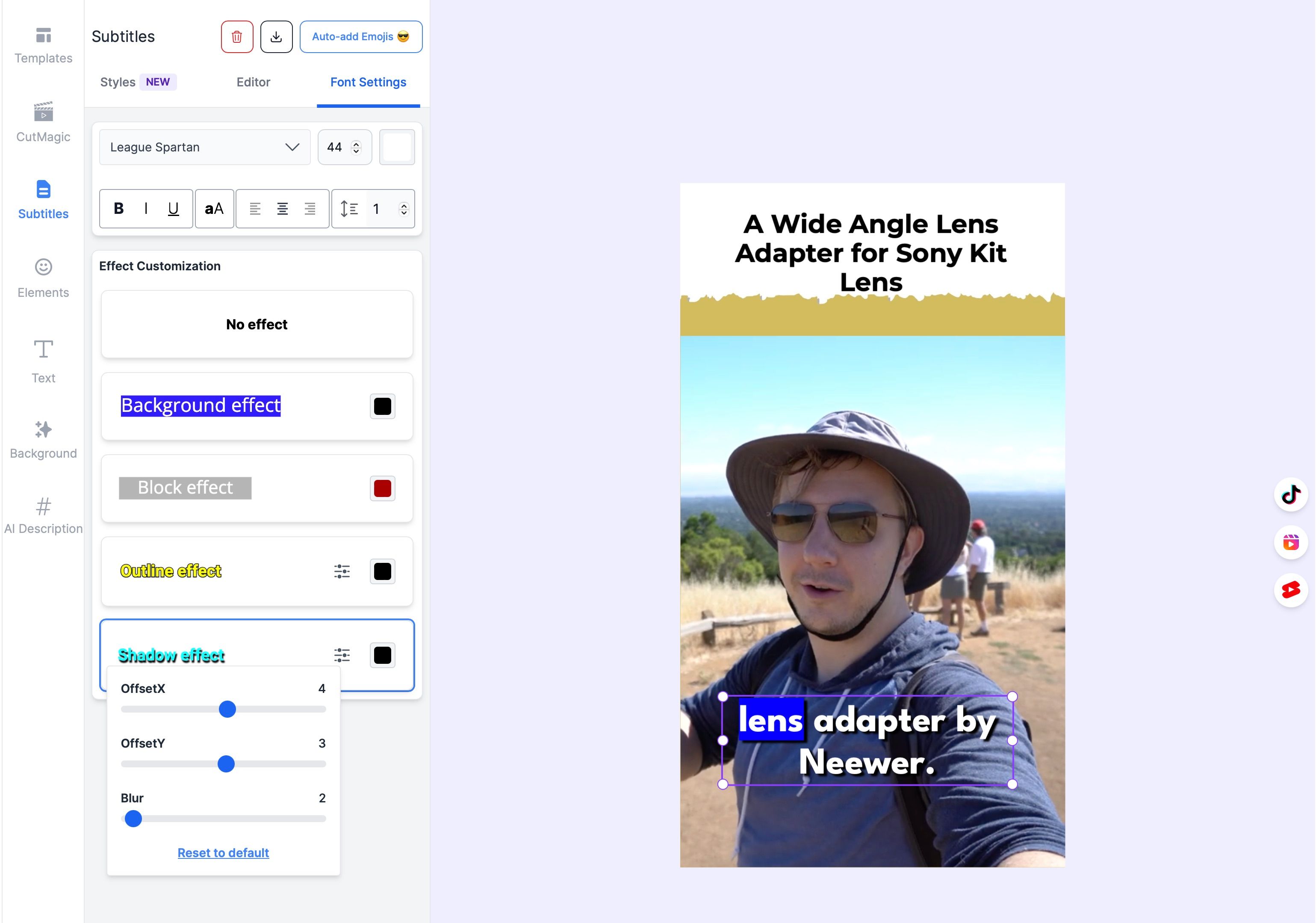Select the Background effect option

click(x=257, y=406)
